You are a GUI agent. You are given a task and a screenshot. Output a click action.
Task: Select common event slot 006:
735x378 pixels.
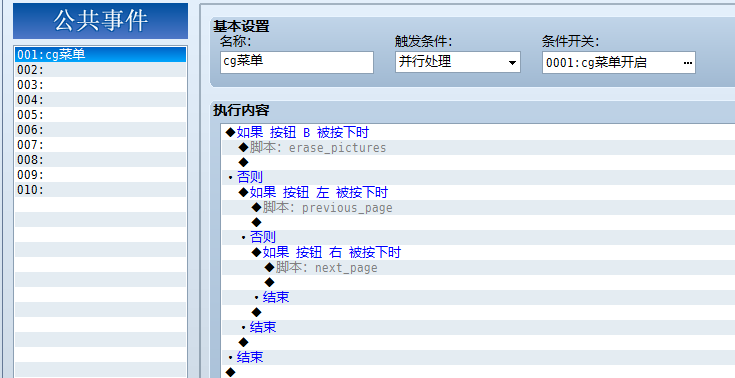[100, 129]
